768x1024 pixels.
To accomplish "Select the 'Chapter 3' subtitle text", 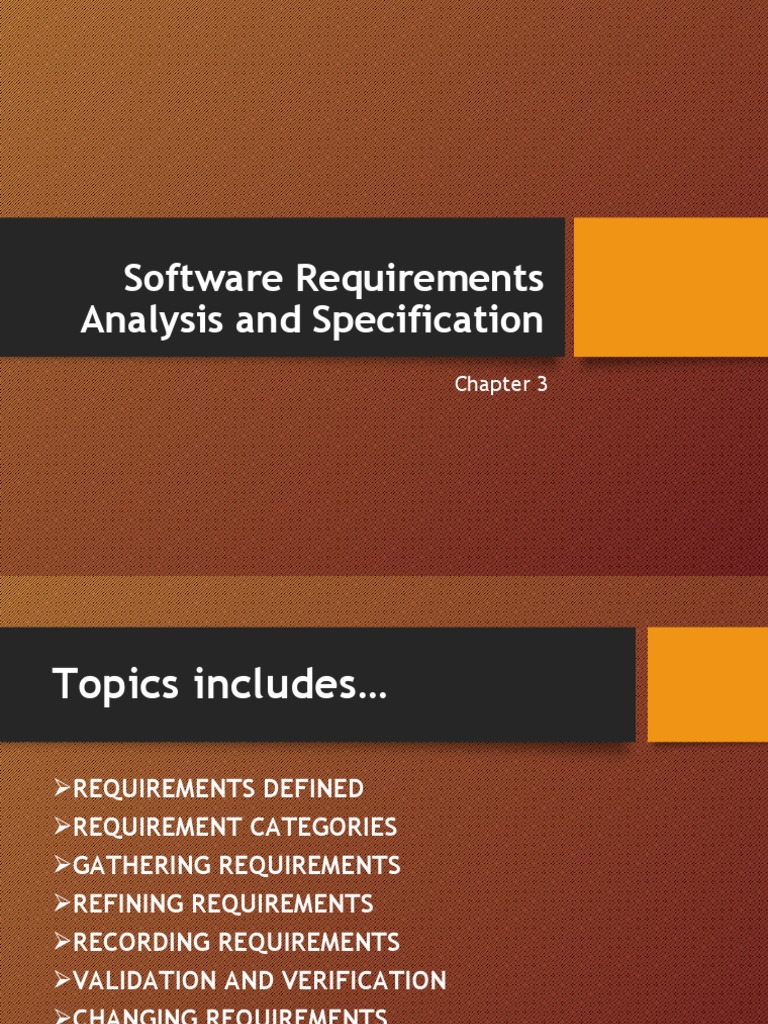I will click(501, 384).
